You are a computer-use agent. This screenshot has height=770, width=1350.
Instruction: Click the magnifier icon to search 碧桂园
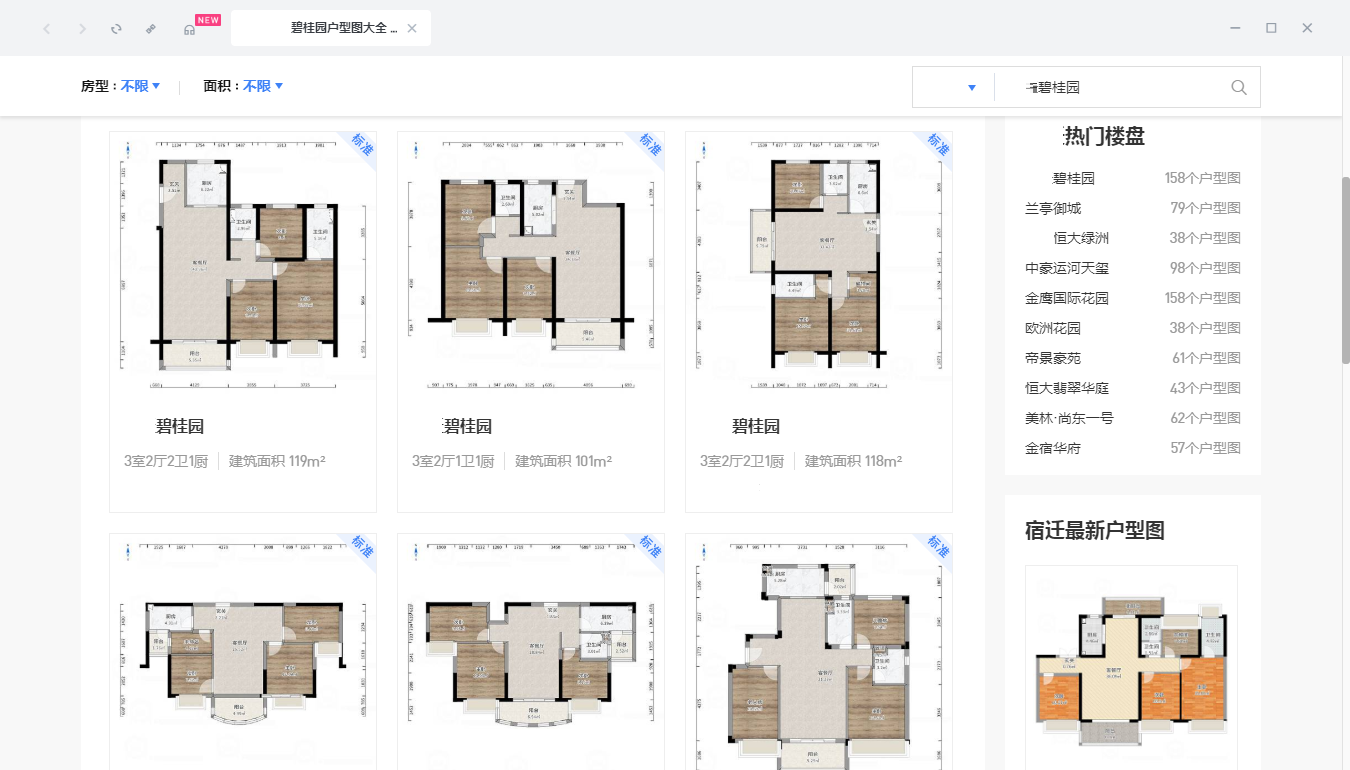pyautogui.click(x=1238, y=87)
